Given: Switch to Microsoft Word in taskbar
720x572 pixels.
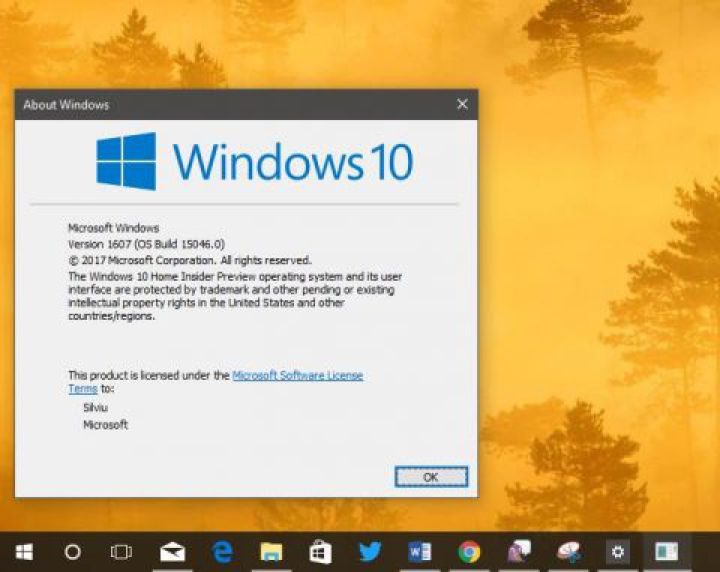Looking at the screenshot, I should click(x=420, y=551).
